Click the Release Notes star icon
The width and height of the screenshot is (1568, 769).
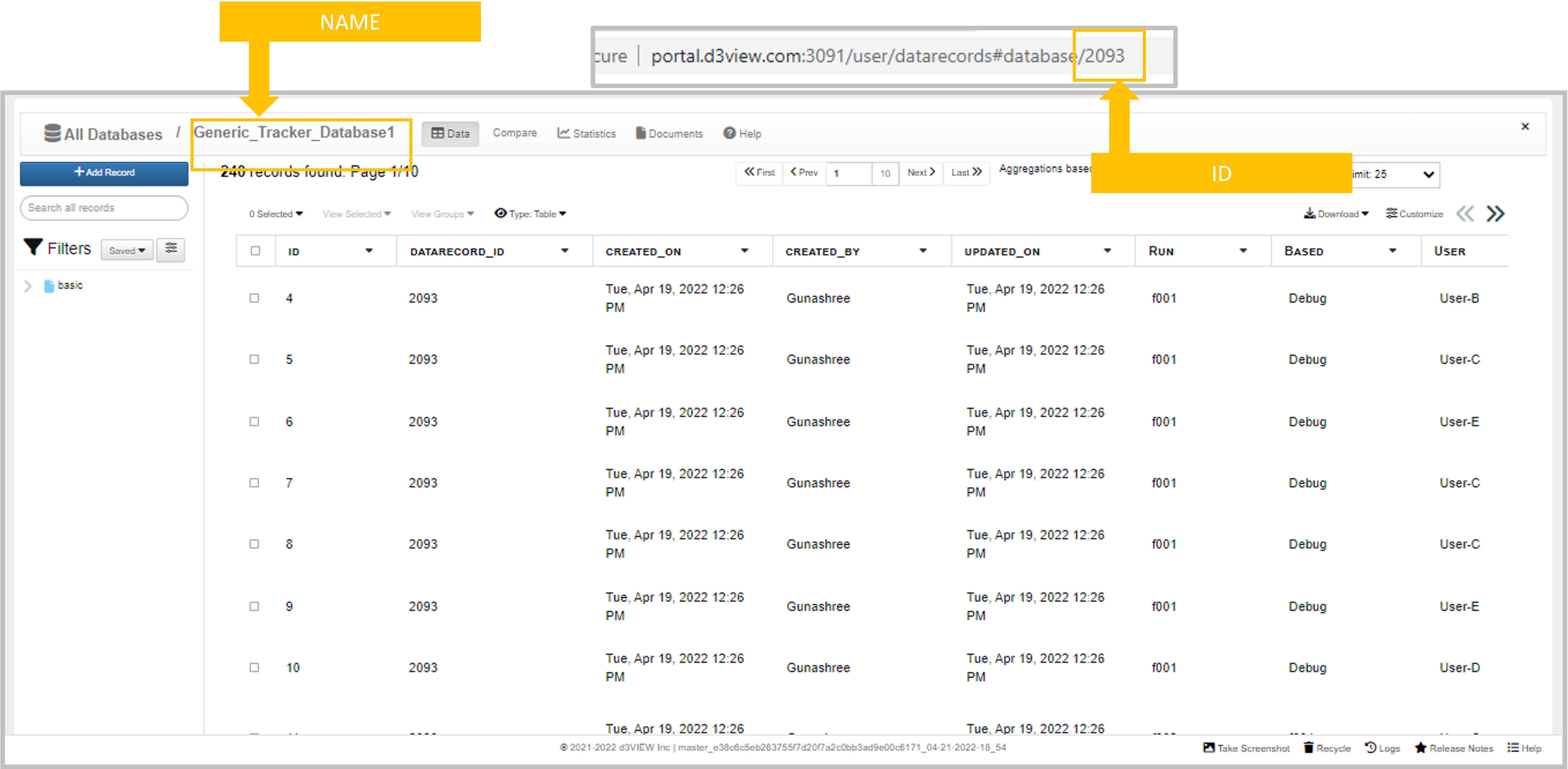coord(1421,748)
